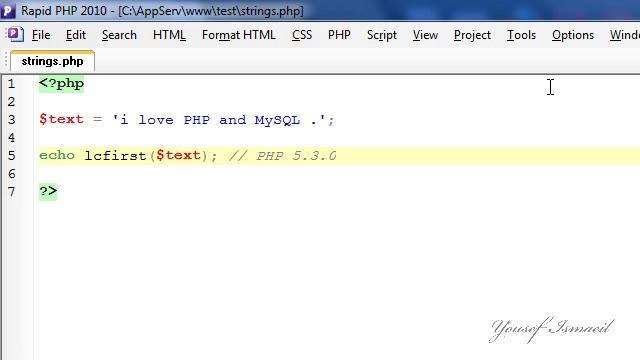The height and width of the screenshot is (360, 640).
Task: Open the Project menu
Action: pos(472,35)
